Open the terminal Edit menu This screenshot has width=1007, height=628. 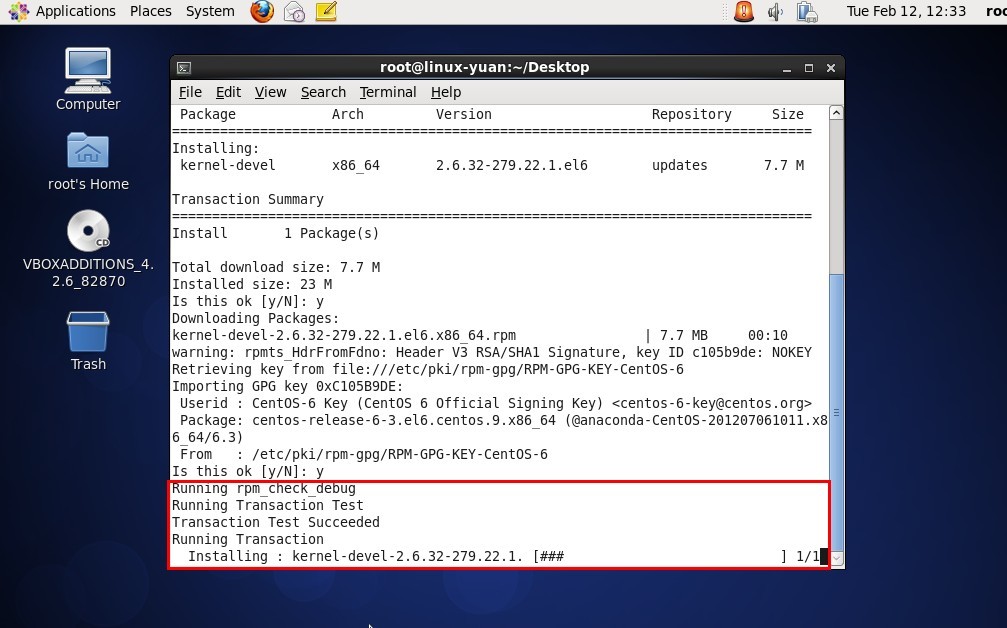[228, 92]
